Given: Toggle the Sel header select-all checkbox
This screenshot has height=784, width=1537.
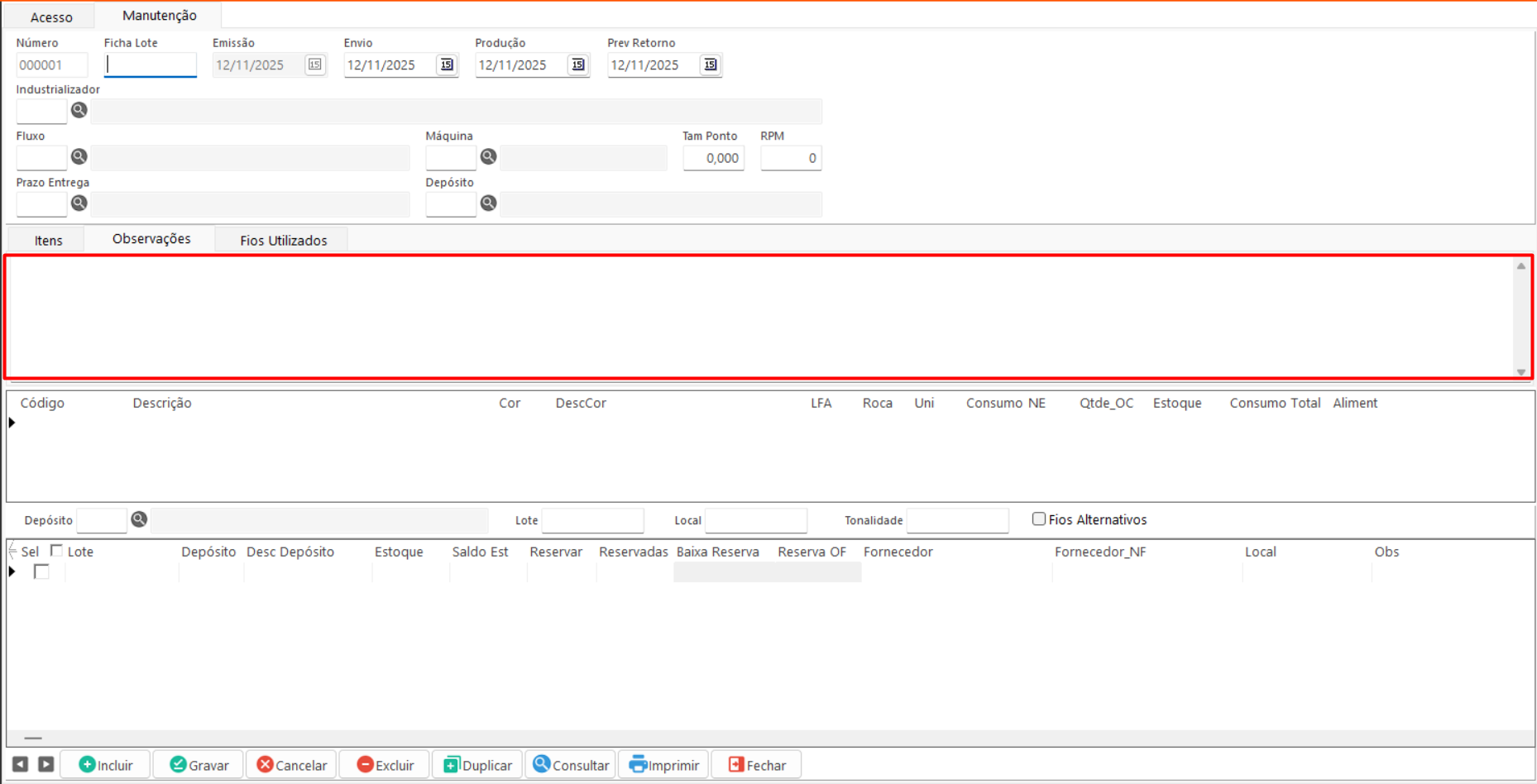Looking at the screenshot, I should (x=56, y=551).
